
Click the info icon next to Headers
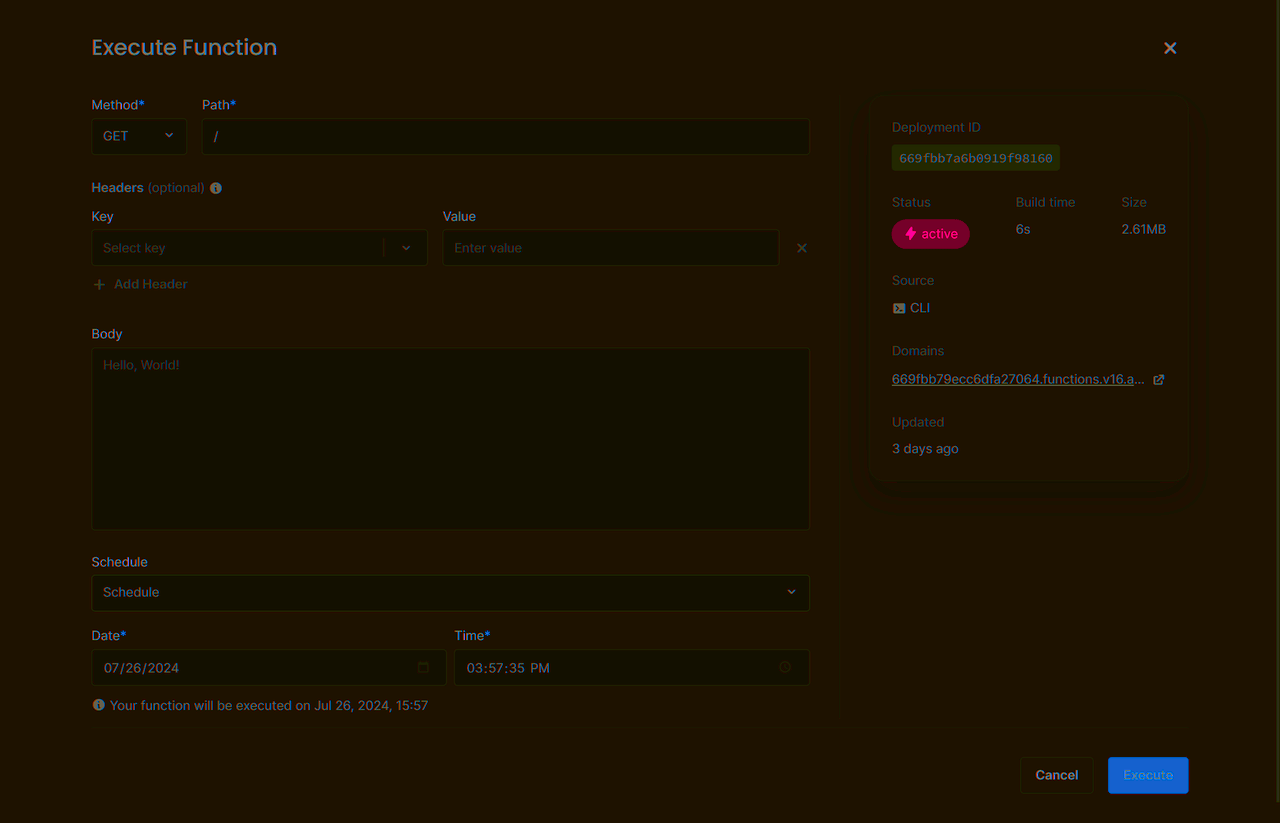(x=215, y=187)
